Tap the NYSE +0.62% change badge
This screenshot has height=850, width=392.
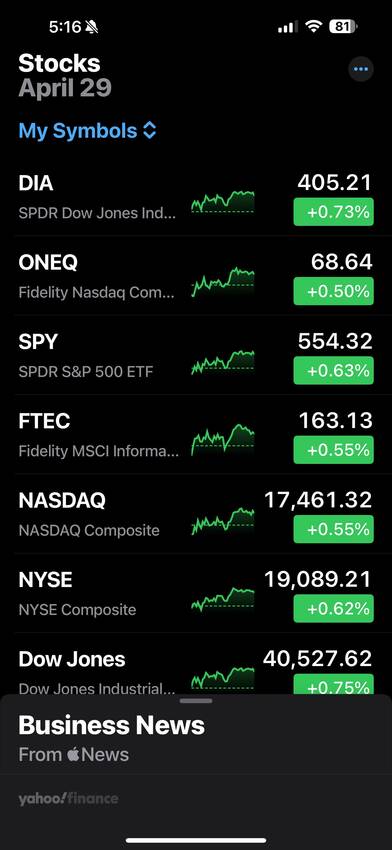pyautogui.click(x=333, y=608)
